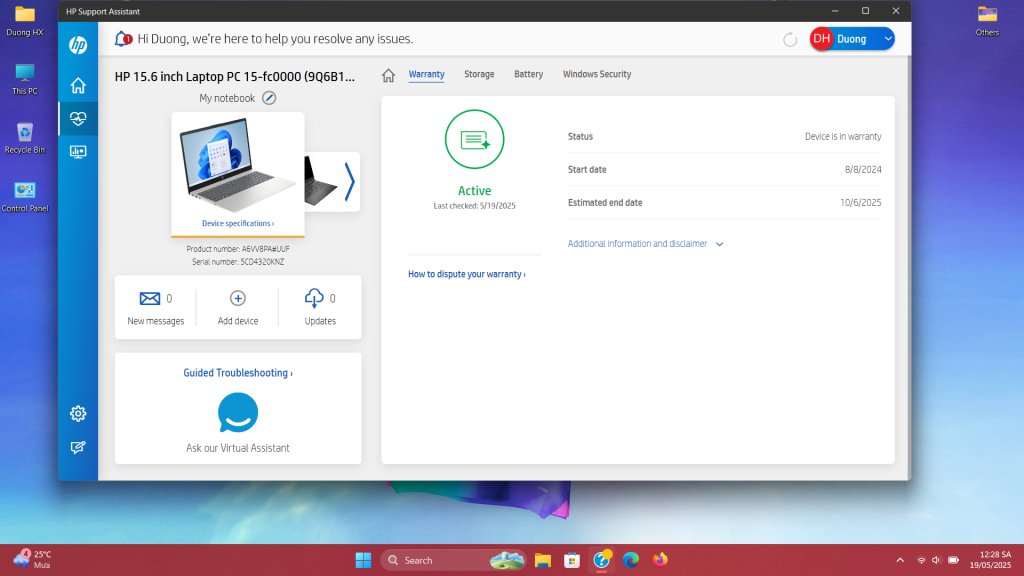The image size is (1024, 576).
Task: Click the notification bell with red badge
Action: (123, 39)
